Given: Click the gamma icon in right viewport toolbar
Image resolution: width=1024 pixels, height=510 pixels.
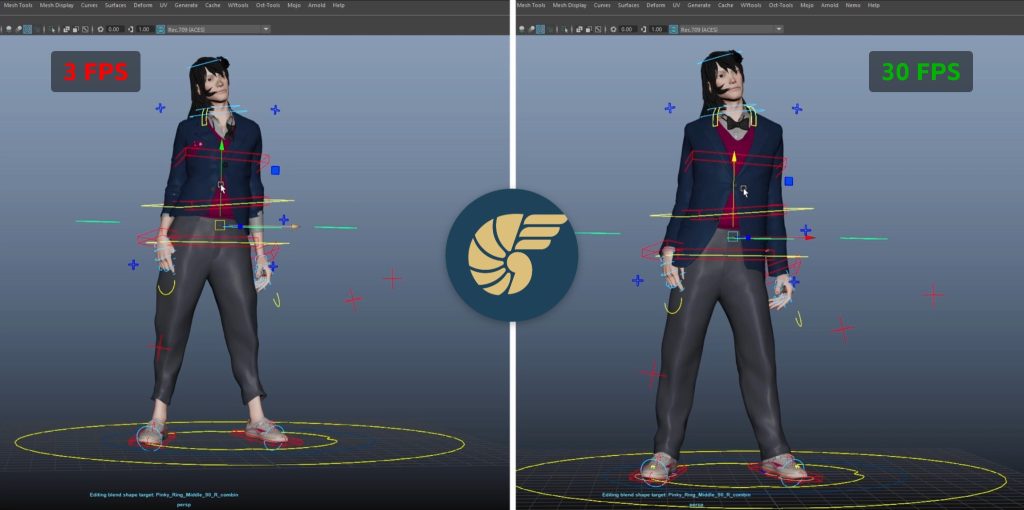Looking at the screenshot, I should 644,29.
